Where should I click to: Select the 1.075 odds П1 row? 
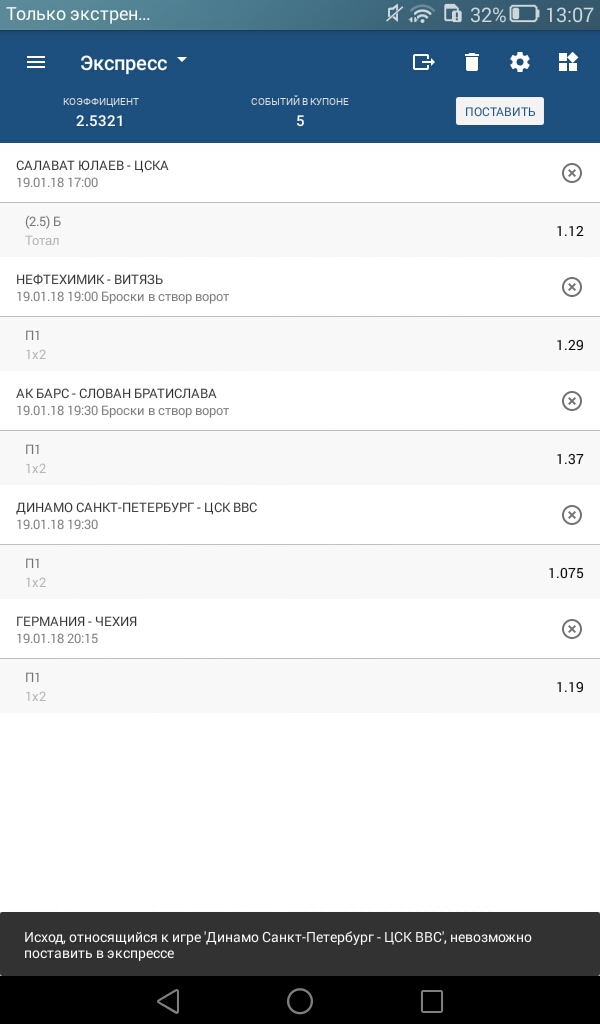[x=300, y=573]
